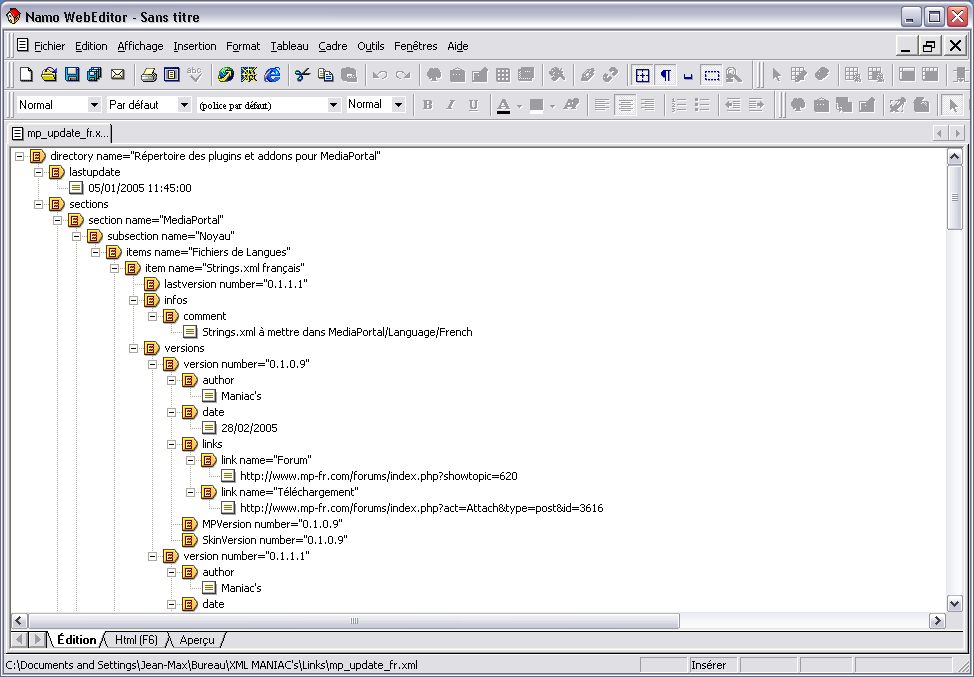Preview in Internet Explorer icon
This screenshot has width=974, height=677.
[272, 75]
